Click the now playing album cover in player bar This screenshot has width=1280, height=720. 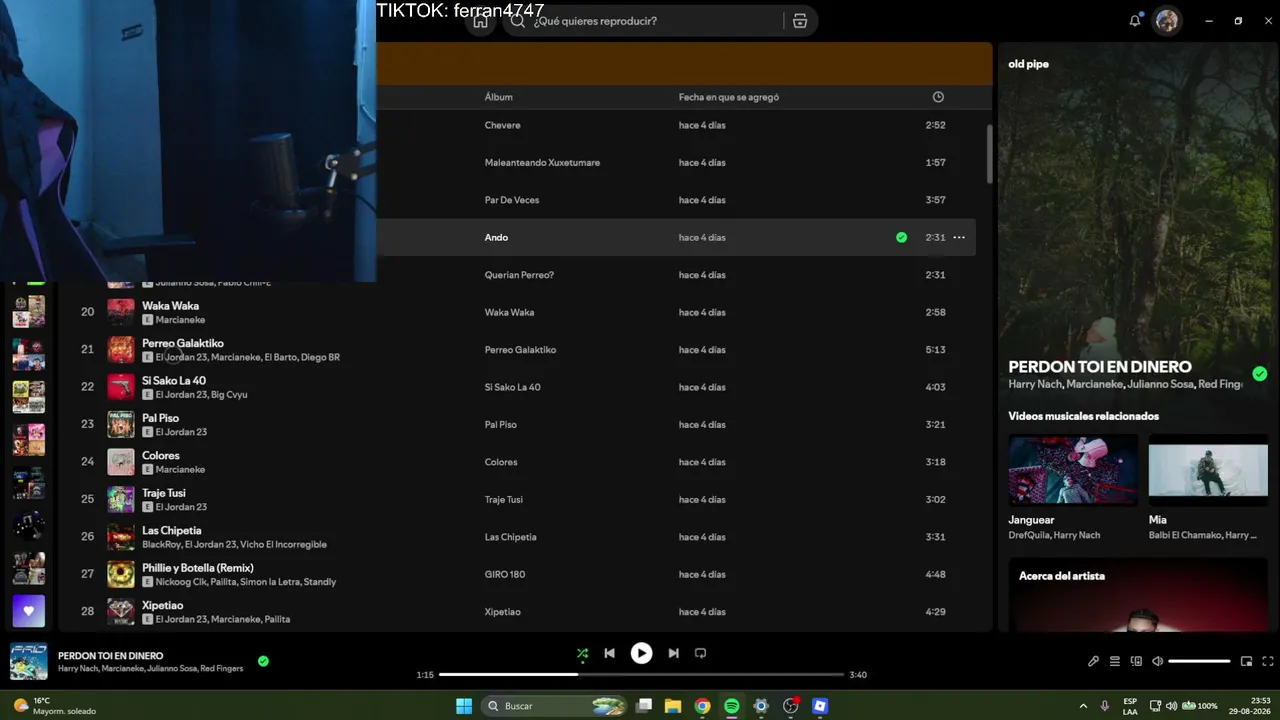29,661
